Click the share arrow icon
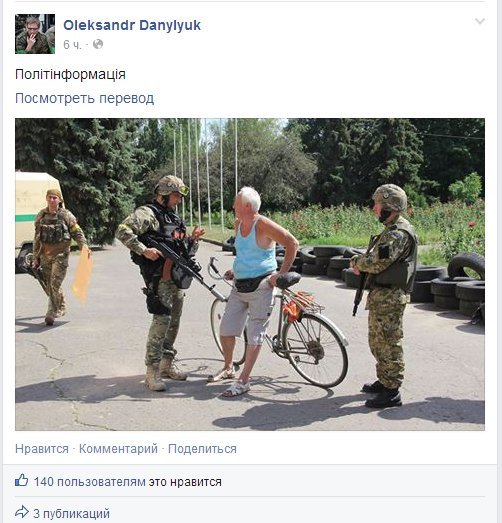 point(22,512)
